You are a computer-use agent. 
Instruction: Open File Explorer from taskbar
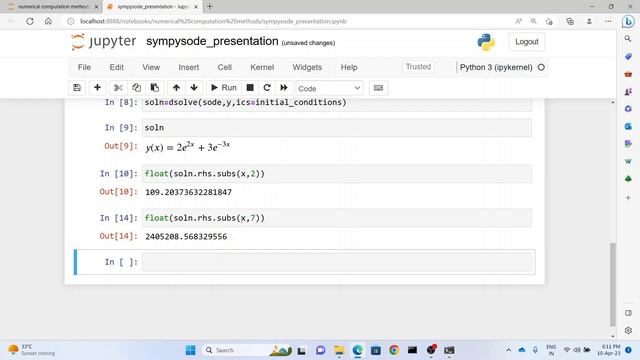point(339,350)
